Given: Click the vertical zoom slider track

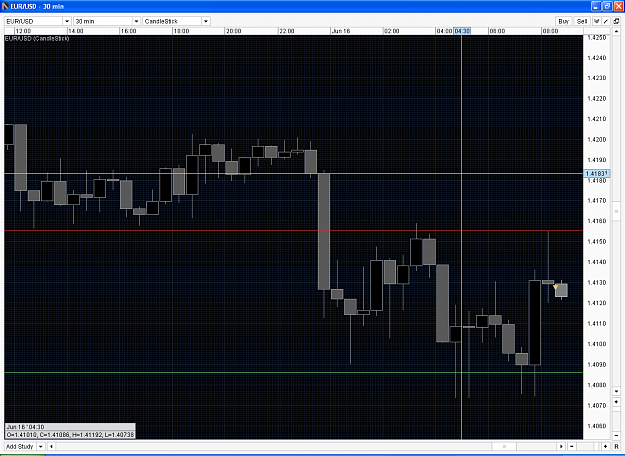Looking at the screenshot, I should (616, 419).
